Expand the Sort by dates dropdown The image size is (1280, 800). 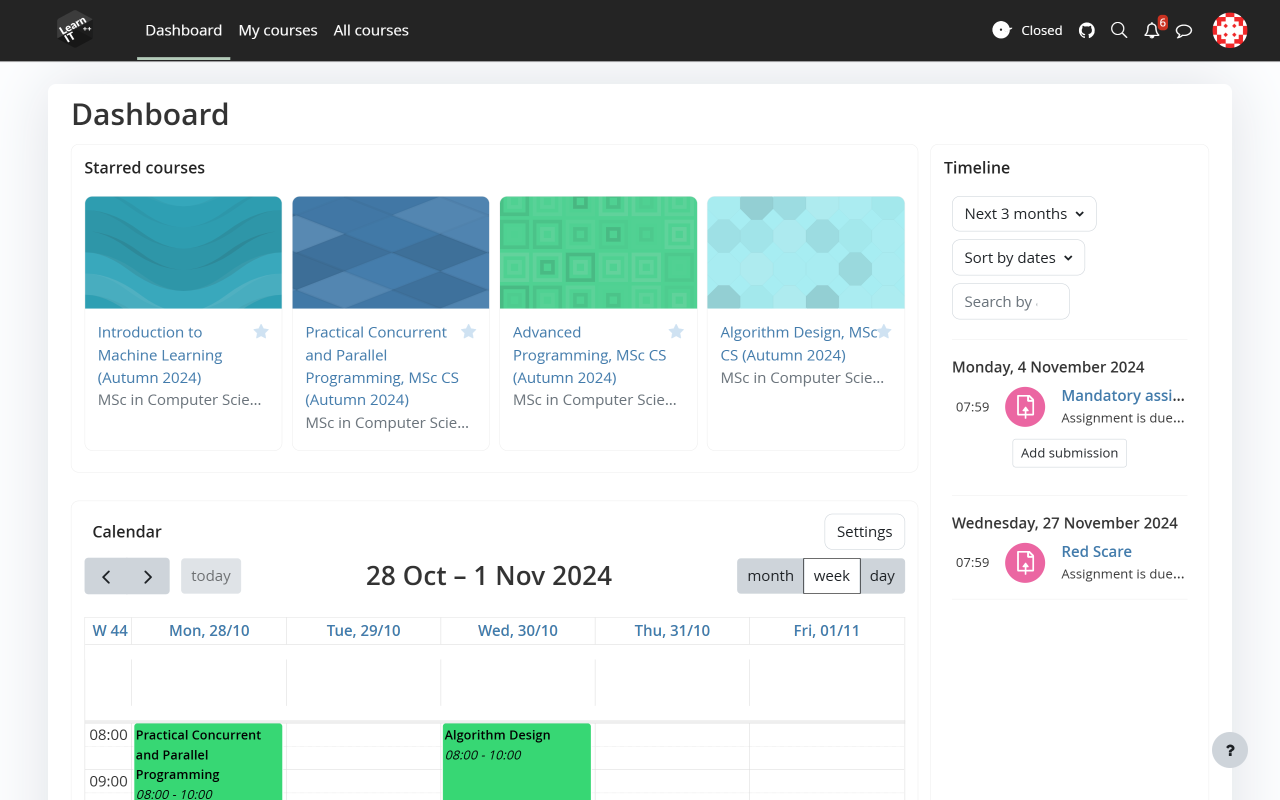coord(1018,258)
